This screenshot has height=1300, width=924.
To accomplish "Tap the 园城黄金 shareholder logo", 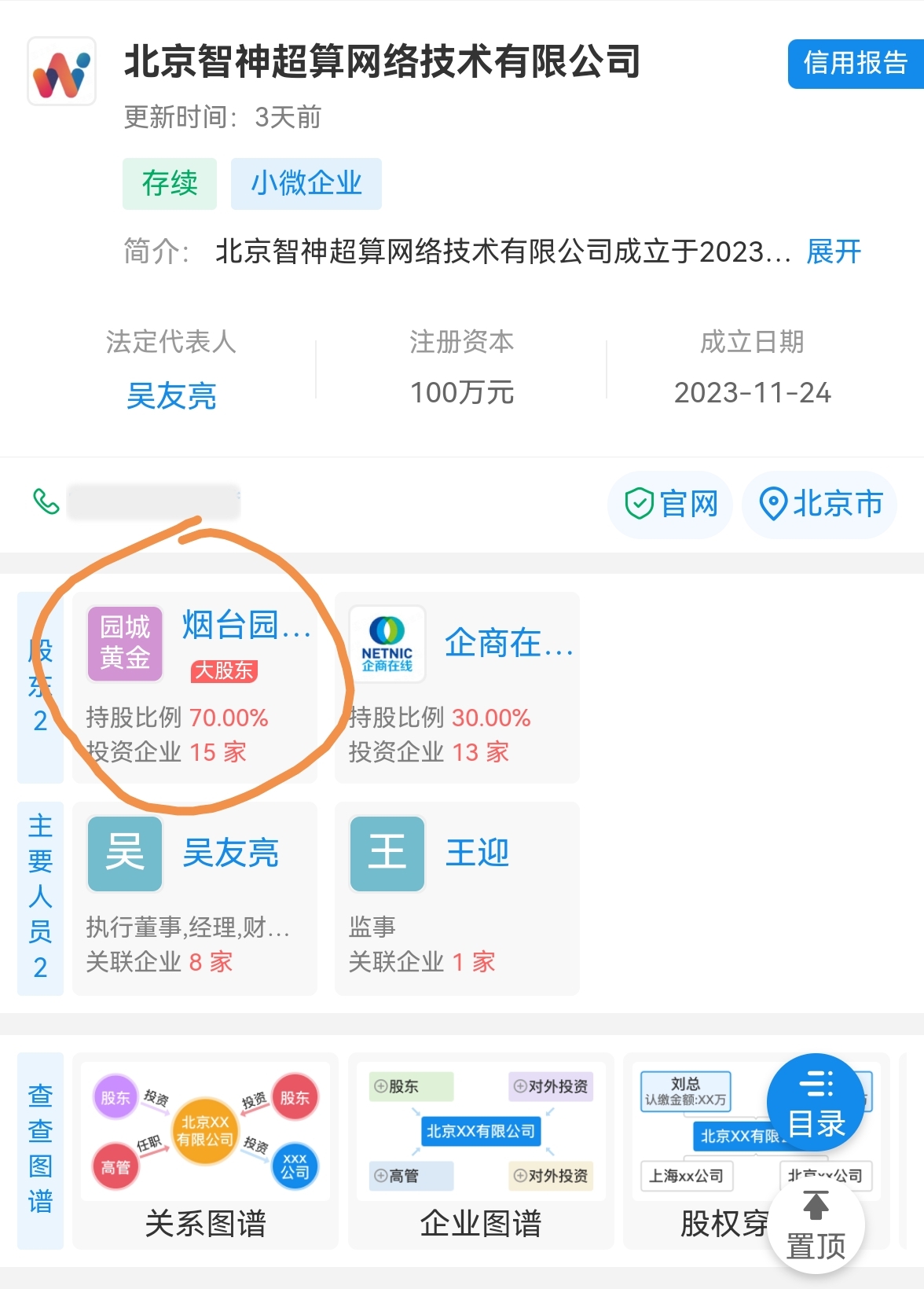I will 125,644.
